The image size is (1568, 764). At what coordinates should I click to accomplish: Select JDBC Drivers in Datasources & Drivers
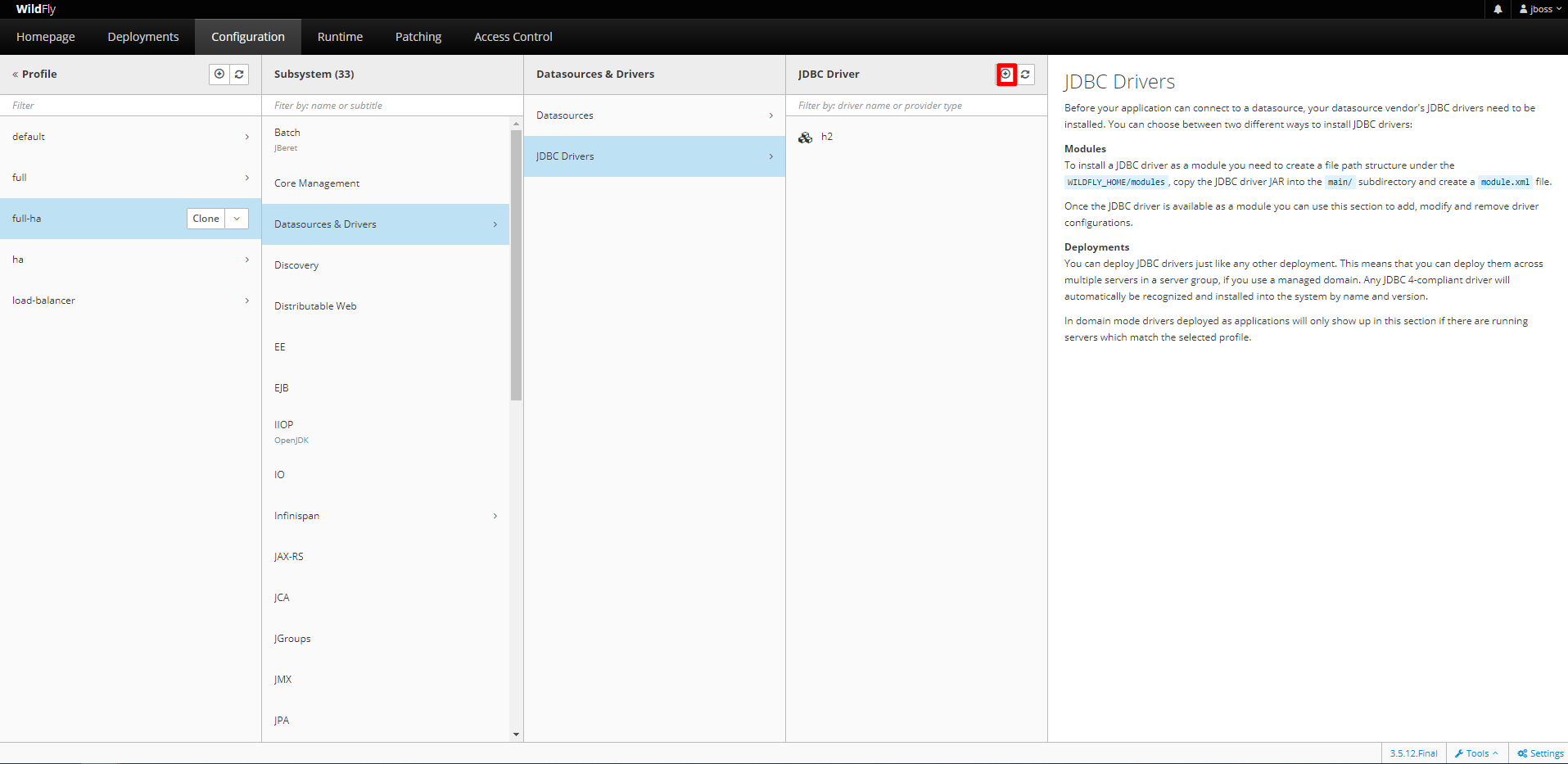click(x=654, y=156)
